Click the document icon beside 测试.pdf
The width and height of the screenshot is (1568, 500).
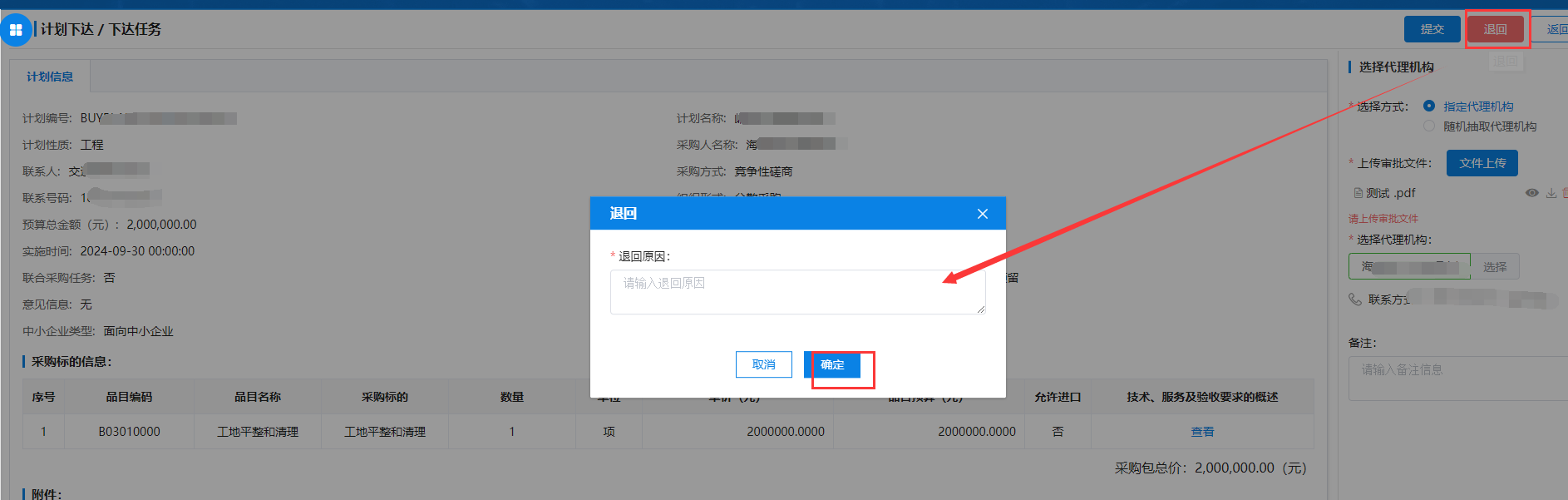coord(1358,193)
